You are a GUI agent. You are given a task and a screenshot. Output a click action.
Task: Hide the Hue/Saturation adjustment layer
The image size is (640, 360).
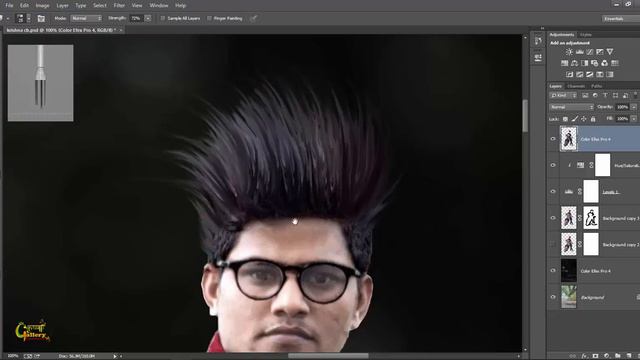click(x=553, y=165)
